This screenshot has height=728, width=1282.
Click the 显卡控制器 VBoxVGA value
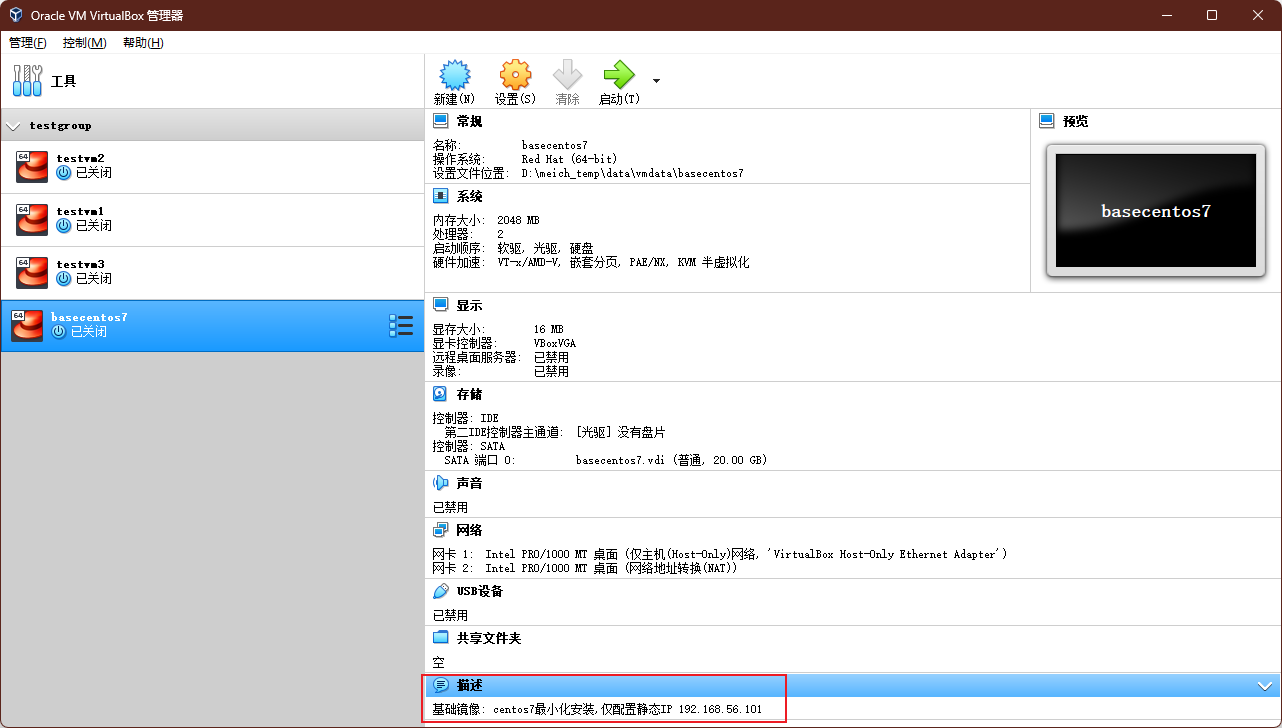pos(554,343)
